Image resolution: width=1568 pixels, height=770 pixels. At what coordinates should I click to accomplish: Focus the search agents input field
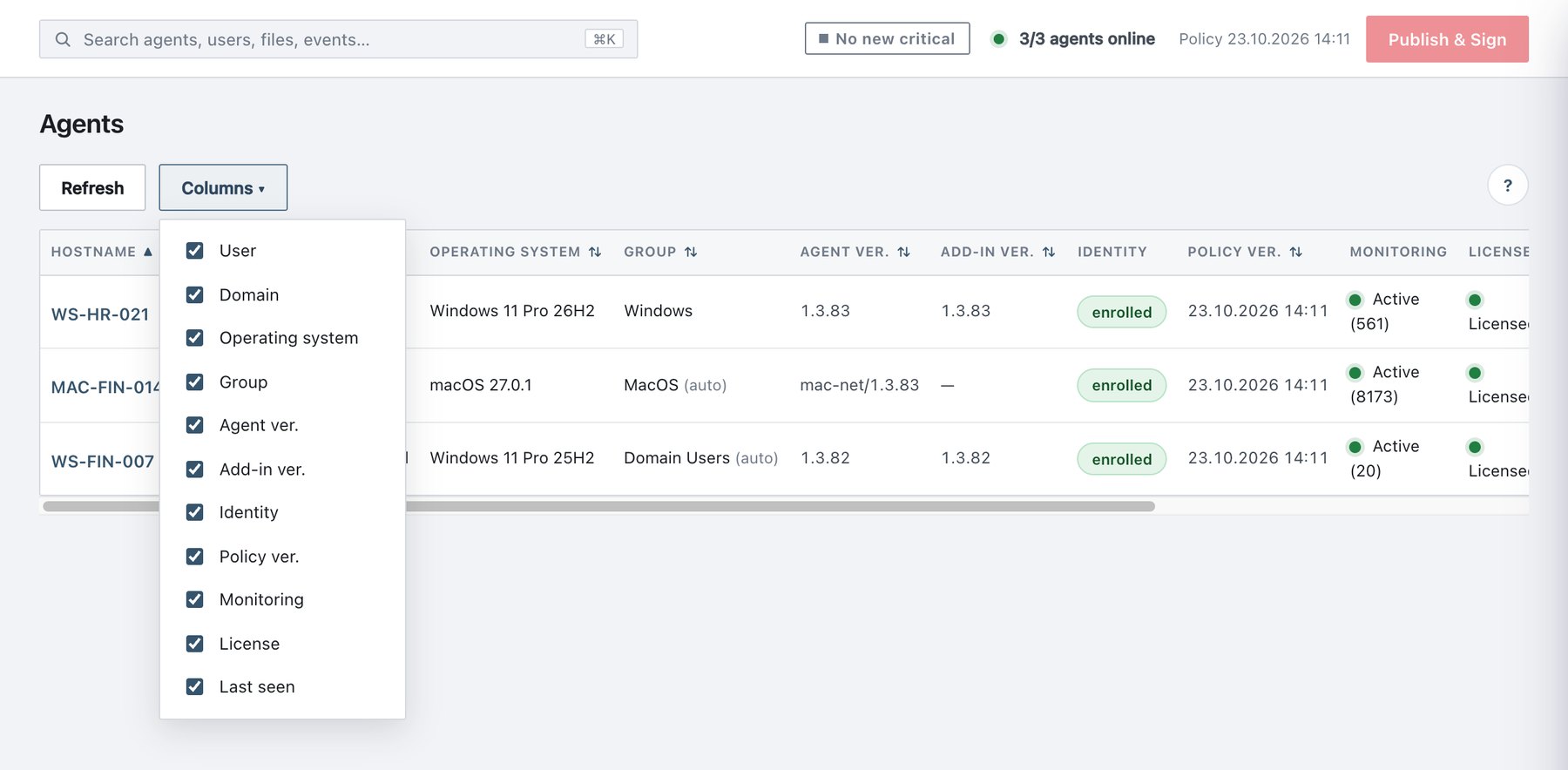338,39
